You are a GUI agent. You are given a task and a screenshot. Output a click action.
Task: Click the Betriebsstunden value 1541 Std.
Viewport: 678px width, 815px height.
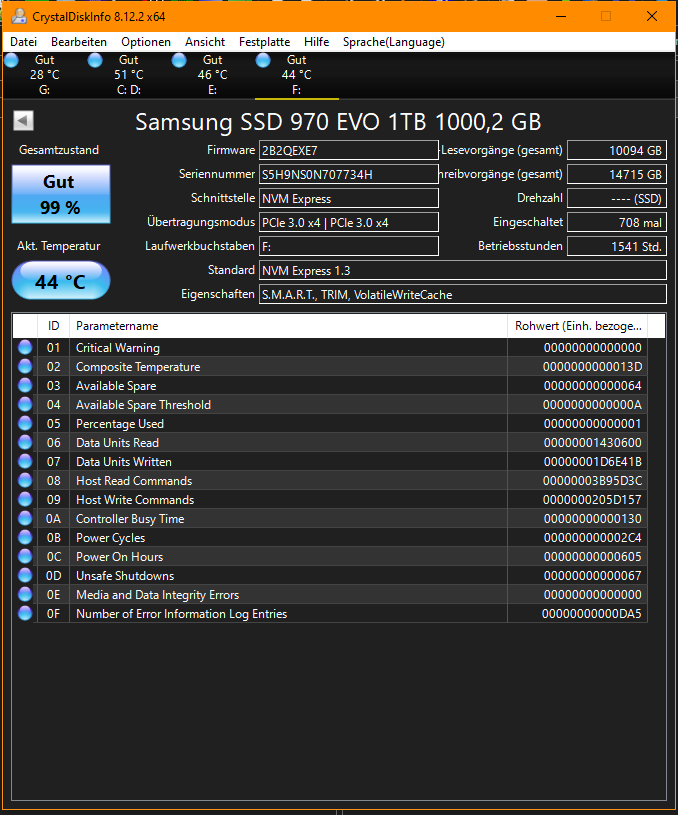coord(617,246)
